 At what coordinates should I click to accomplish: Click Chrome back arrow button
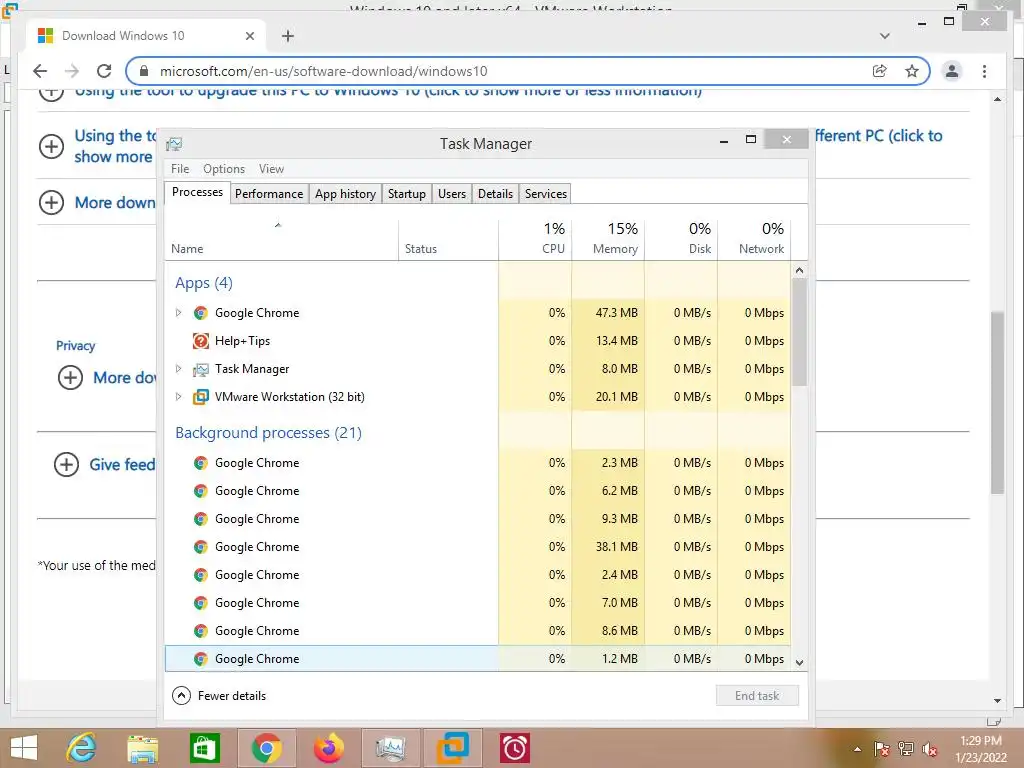40,71
